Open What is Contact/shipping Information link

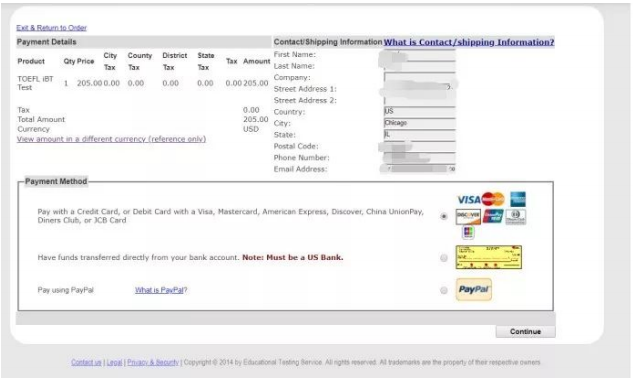[x=469, y=42]
